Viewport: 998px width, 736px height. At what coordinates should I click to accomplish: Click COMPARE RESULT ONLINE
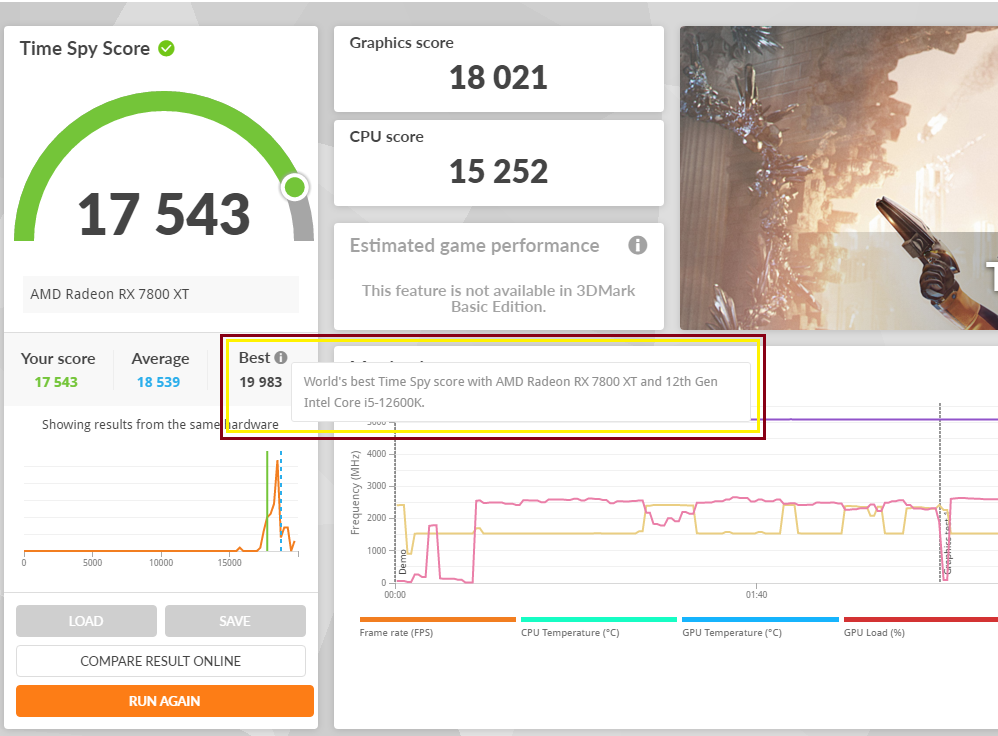pos(160,661)
